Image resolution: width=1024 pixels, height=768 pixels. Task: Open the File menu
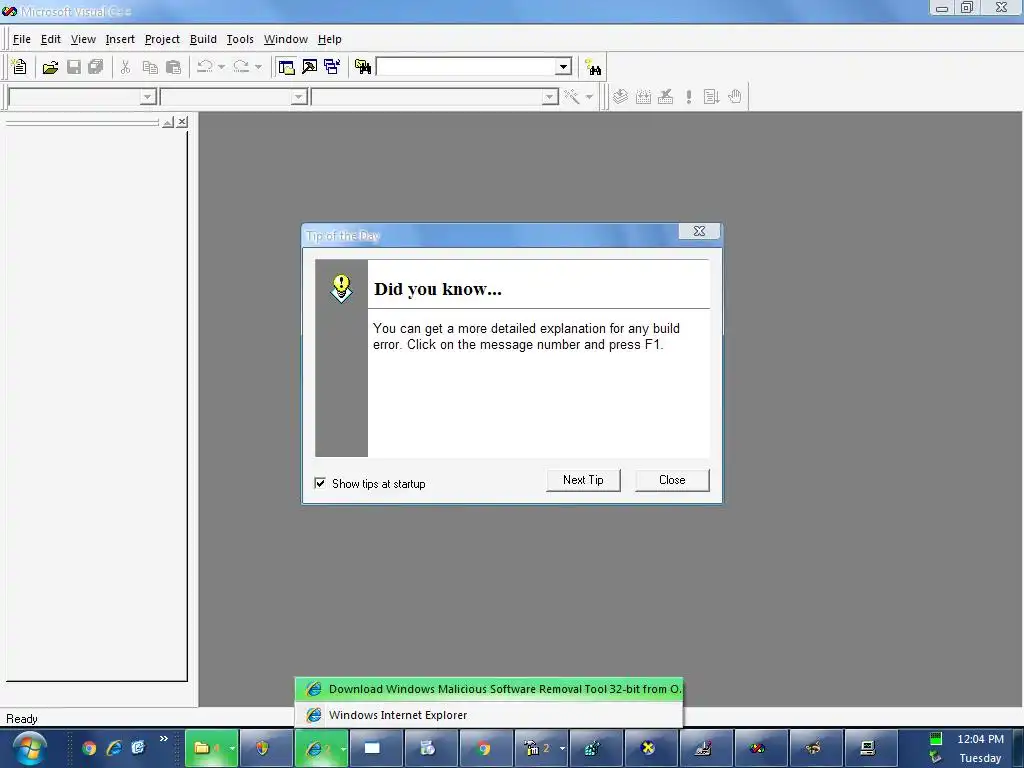point(22,39)
